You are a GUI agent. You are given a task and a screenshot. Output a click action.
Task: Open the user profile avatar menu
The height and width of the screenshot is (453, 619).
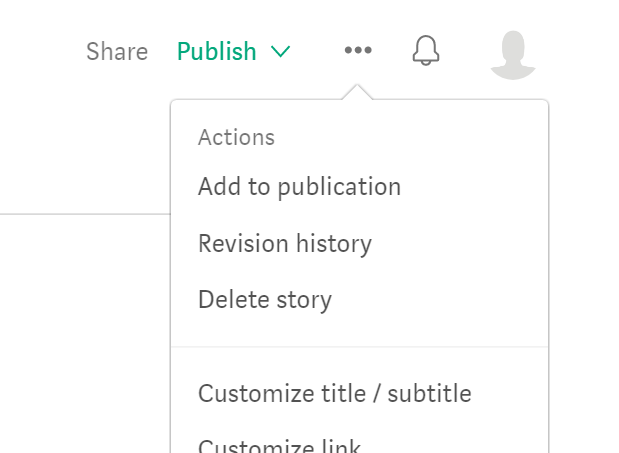(513, 52)
